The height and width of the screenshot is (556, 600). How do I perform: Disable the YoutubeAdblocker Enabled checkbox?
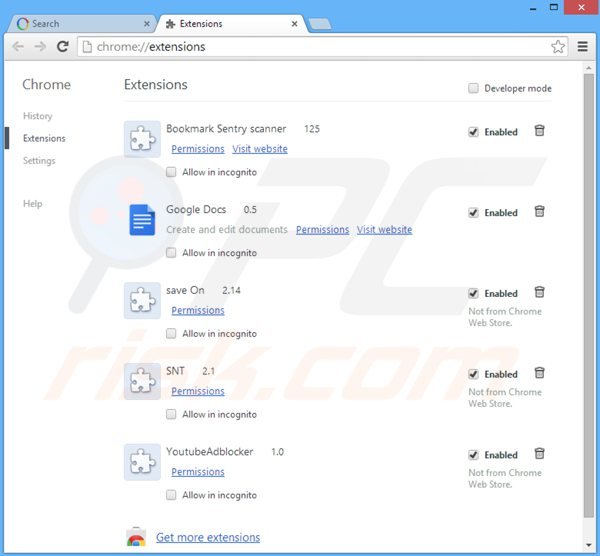[x=473, y=455]
